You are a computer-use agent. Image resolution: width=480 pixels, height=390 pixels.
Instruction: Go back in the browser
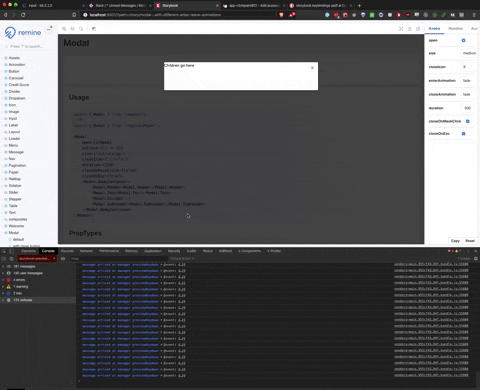(x=5, y=15)
